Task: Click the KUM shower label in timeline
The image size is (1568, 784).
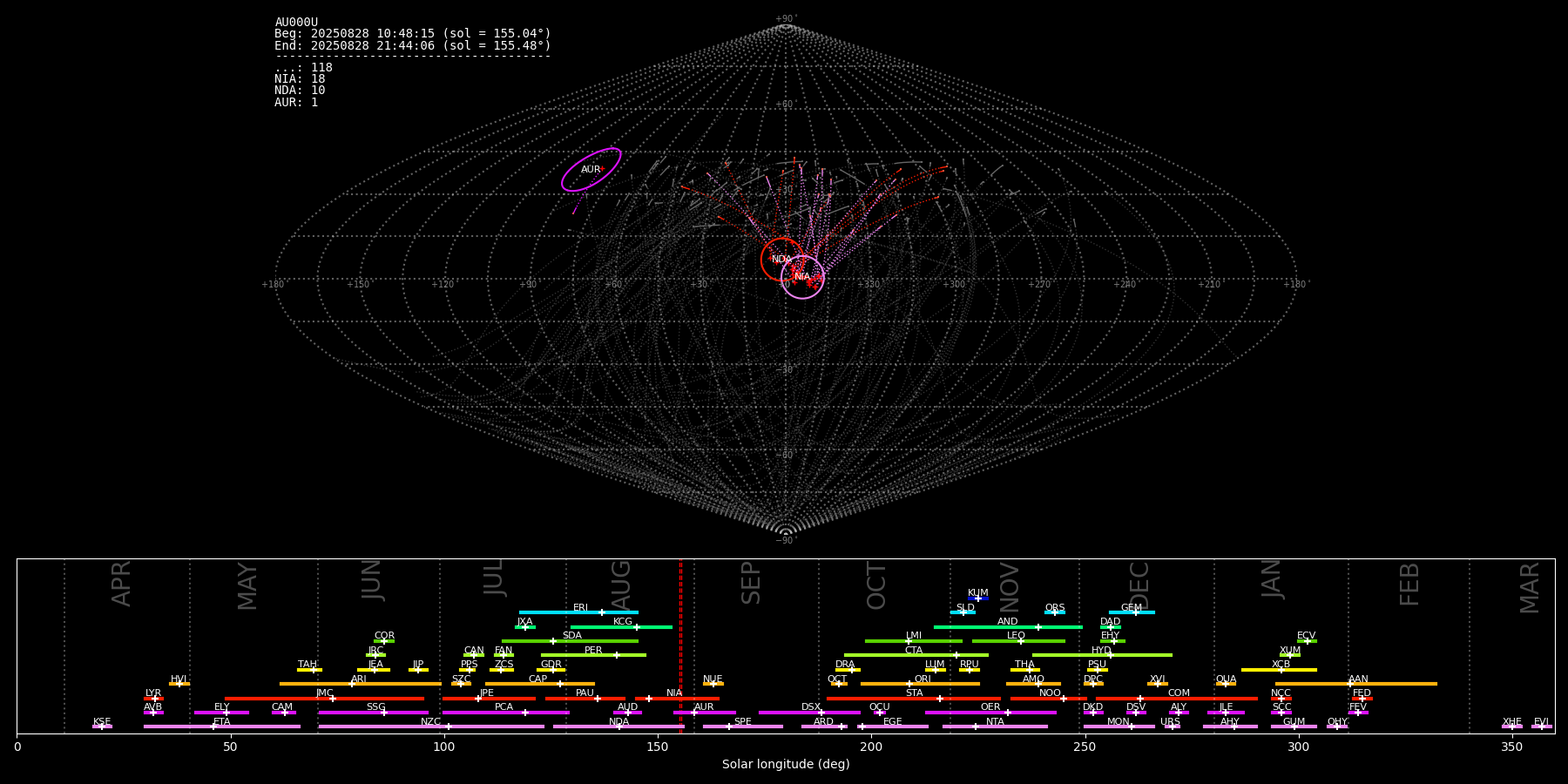Action: coord(978,593)
